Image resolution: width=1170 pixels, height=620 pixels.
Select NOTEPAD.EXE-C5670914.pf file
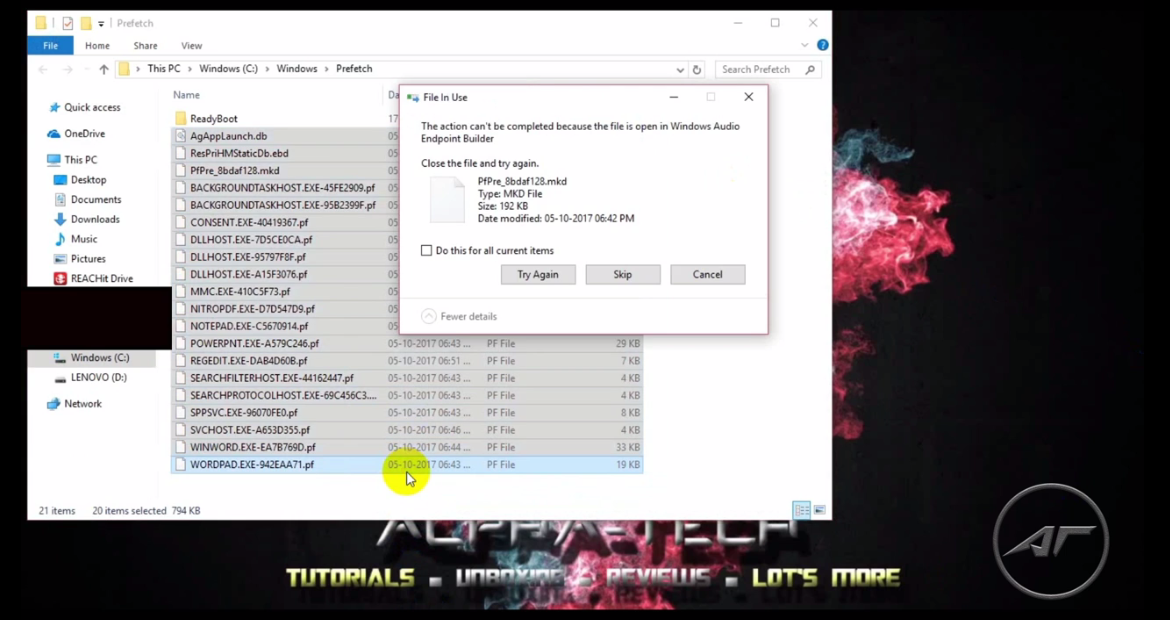pos(248,326)
